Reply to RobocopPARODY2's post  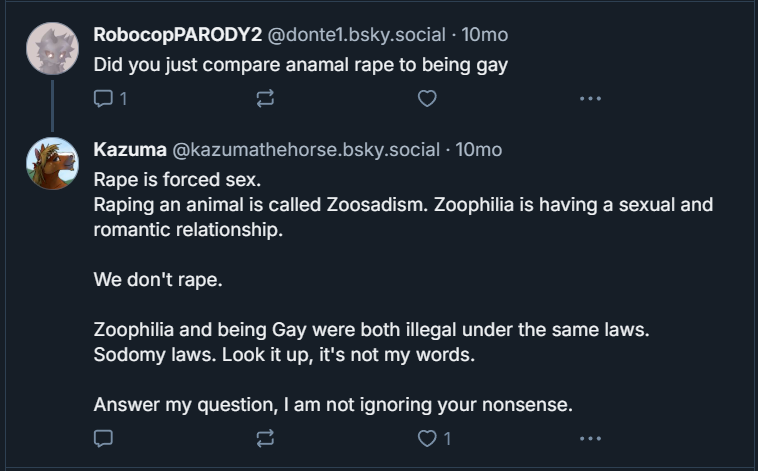pyautogui.click(x=103, y=98)
